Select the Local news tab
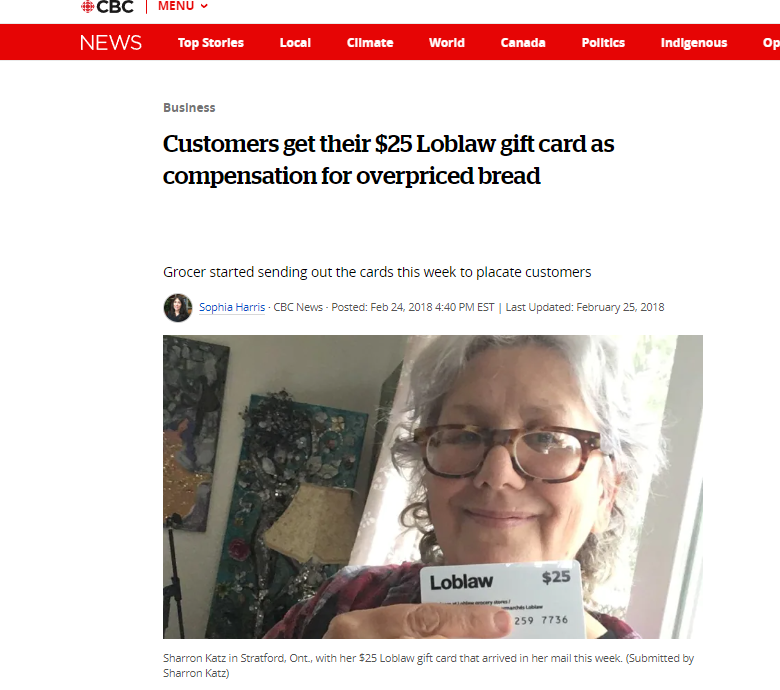The height and width of the screenshot is (690, 780). tap(295, 43)
